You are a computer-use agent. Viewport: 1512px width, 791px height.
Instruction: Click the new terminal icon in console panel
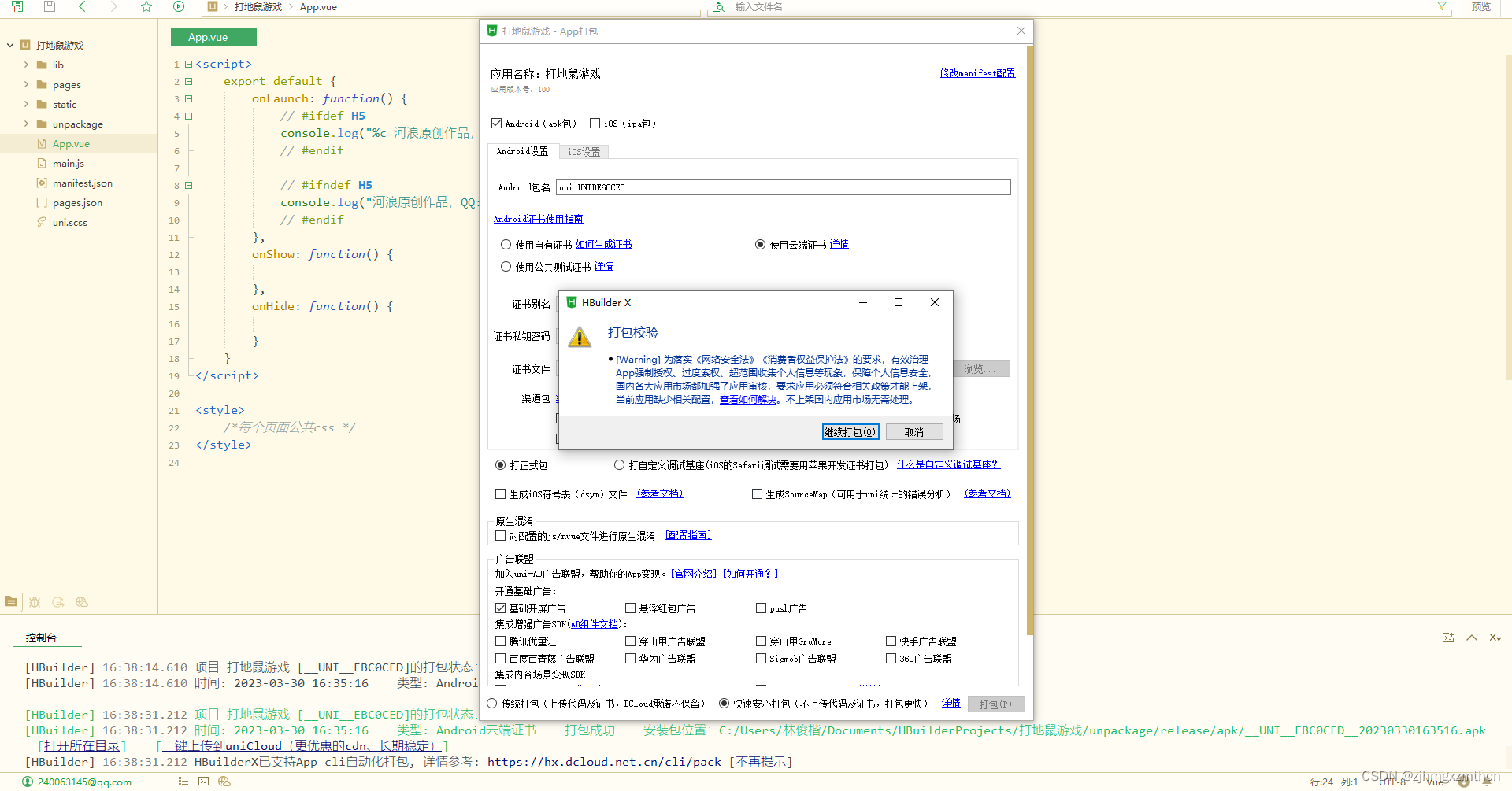tap(1448, 638)
